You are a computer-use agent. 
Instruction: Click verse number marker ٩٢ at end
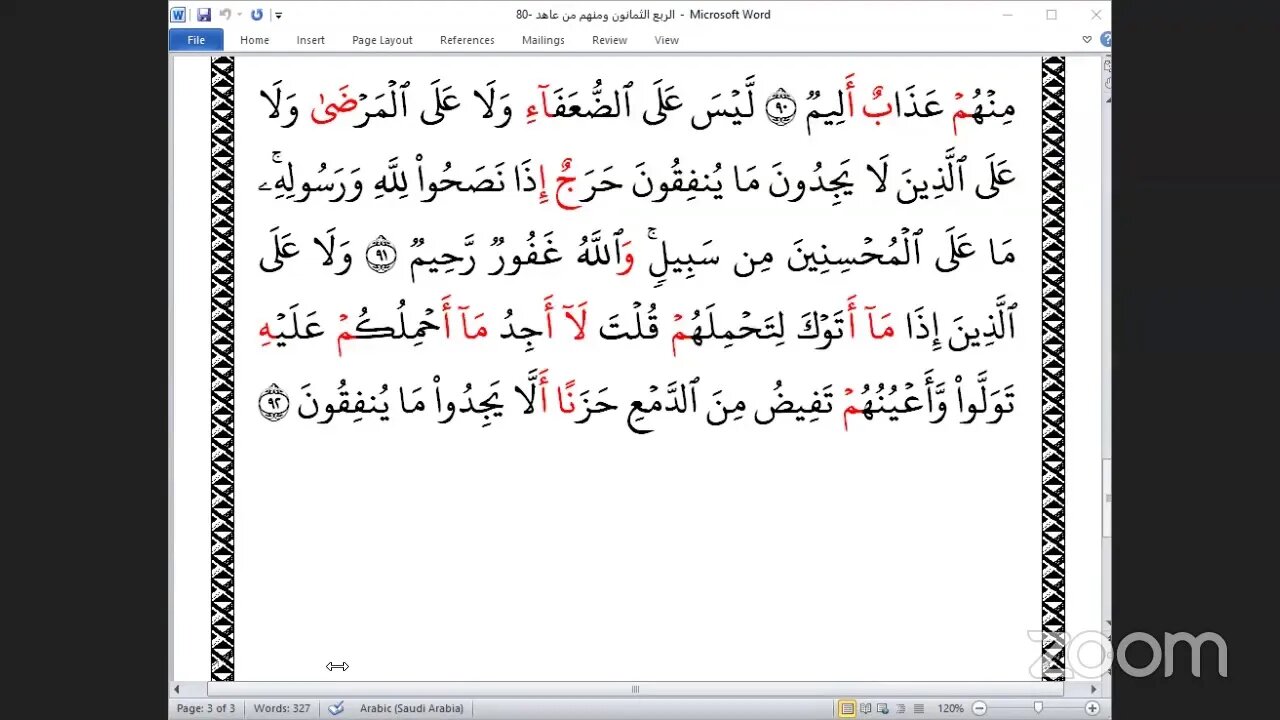[273, 404]
